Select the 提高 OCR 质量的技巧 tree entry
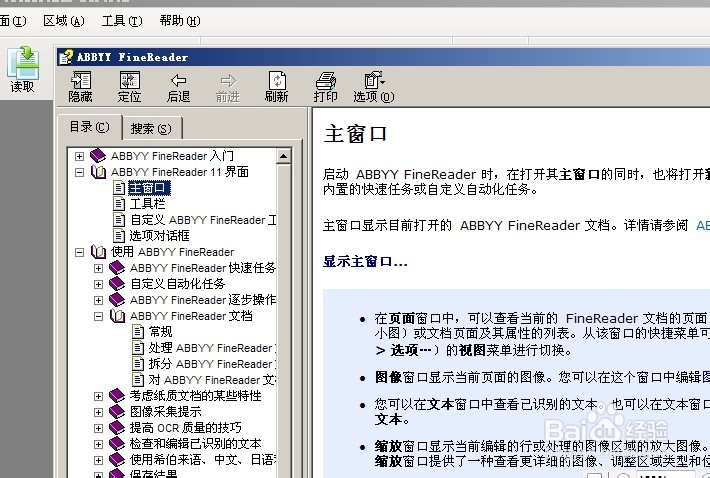The image size is (710, 478). [186, 428]
